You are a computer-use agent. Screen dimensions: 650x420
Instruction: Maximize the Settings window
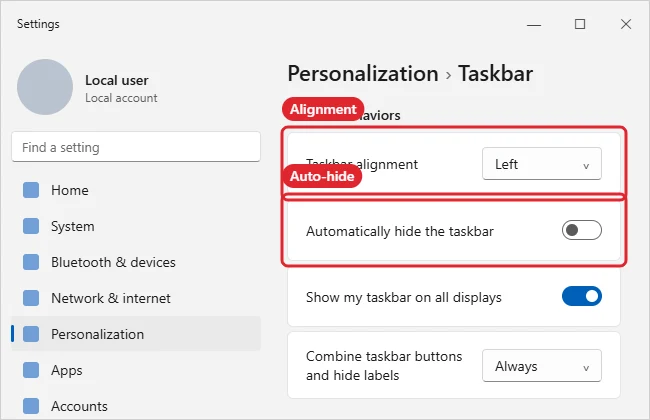pyautogui.click(x=580, y=24)
